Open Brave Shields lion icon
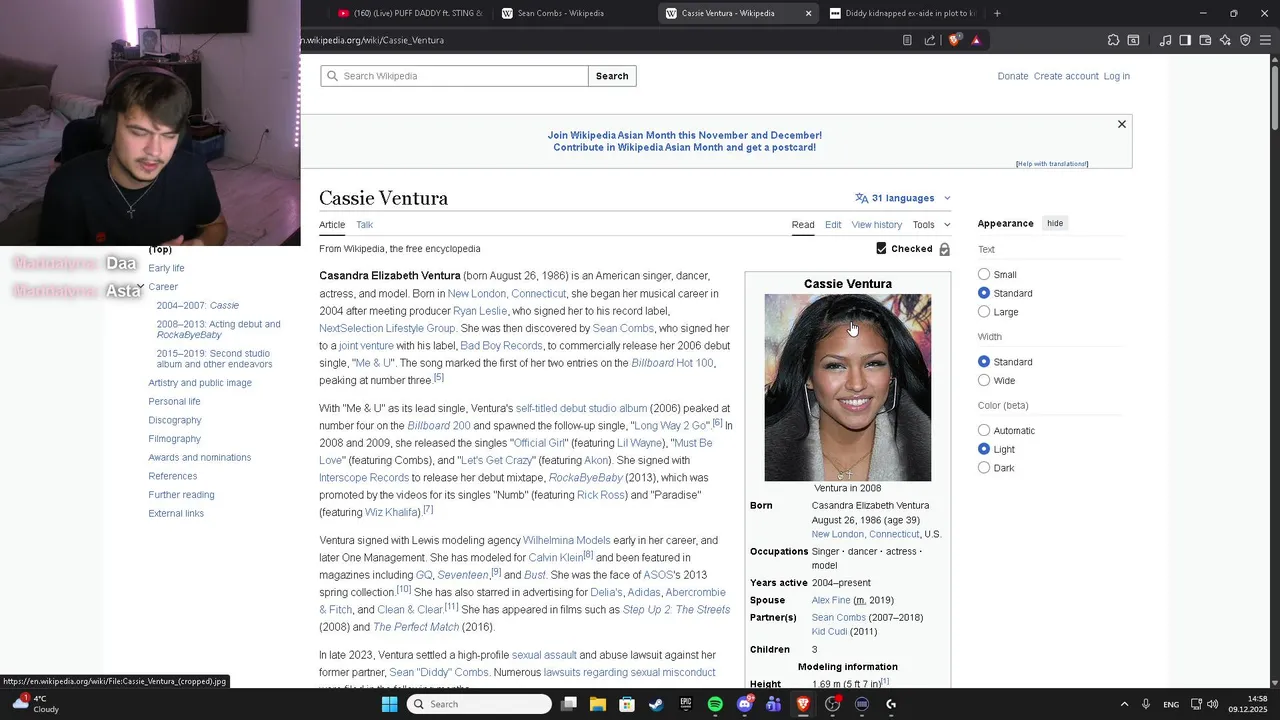 click(x=955, y=40)
